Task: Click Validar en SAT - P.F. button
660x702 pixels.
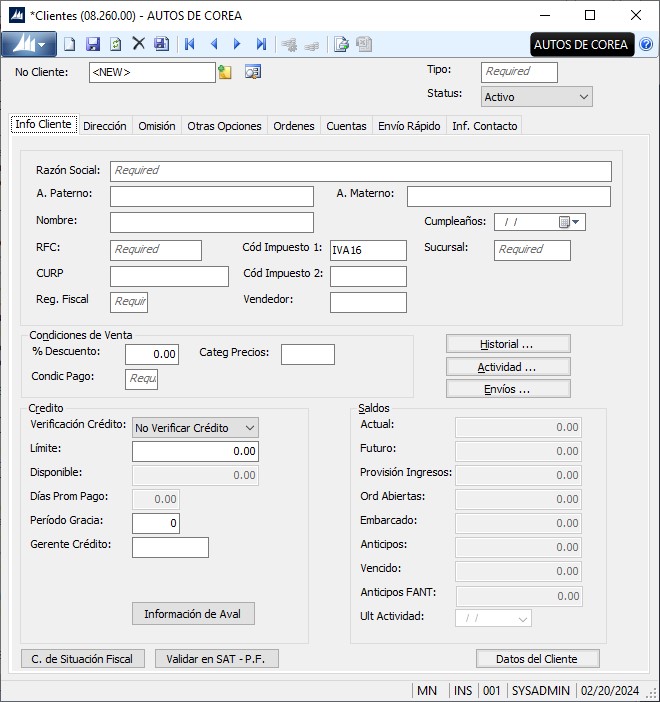Action: tap(217, 659)
